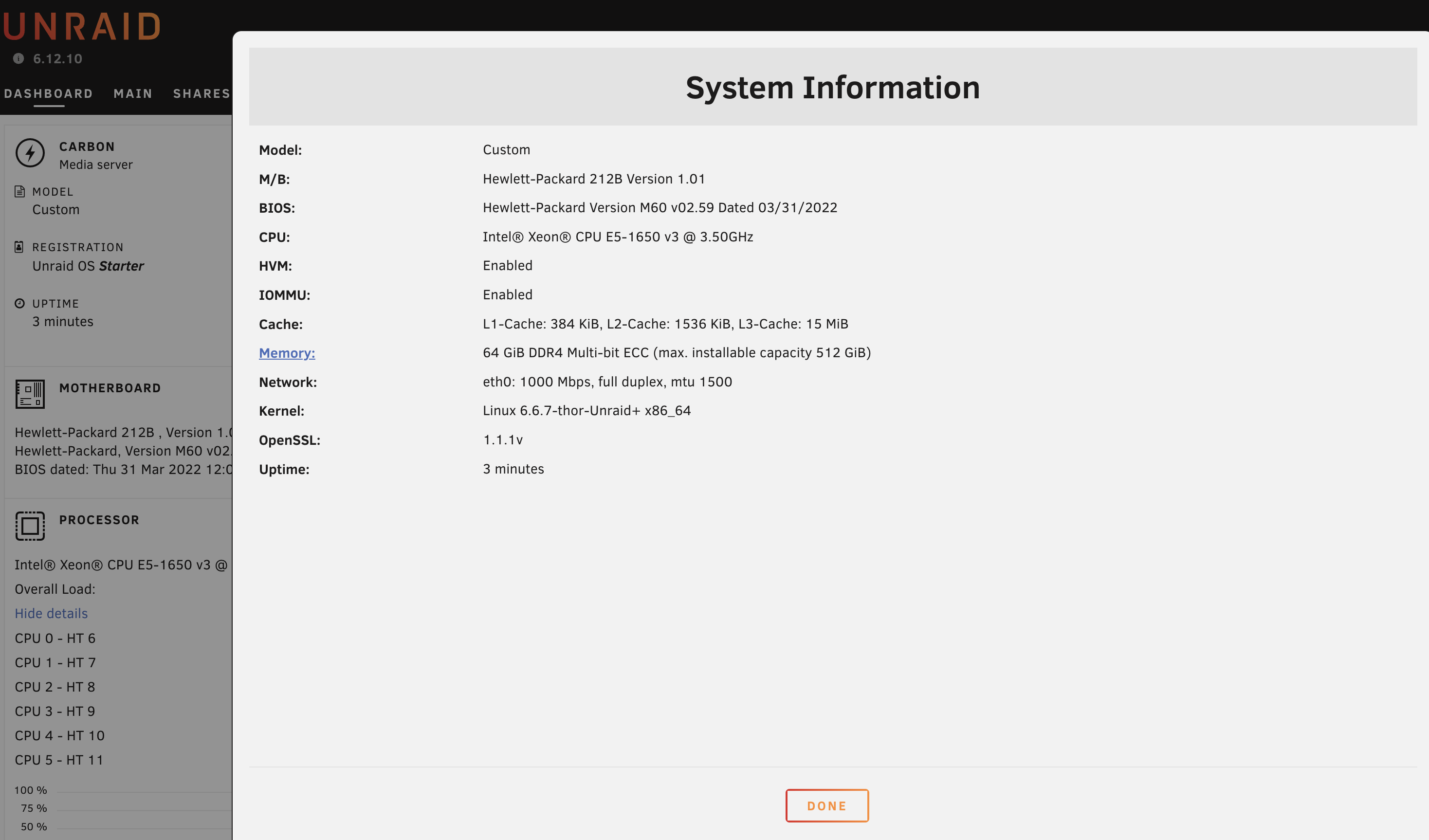Viewport: 1429px width, 840px height.
Task: Click the MODEL document icon
Action: pos(20,192)
